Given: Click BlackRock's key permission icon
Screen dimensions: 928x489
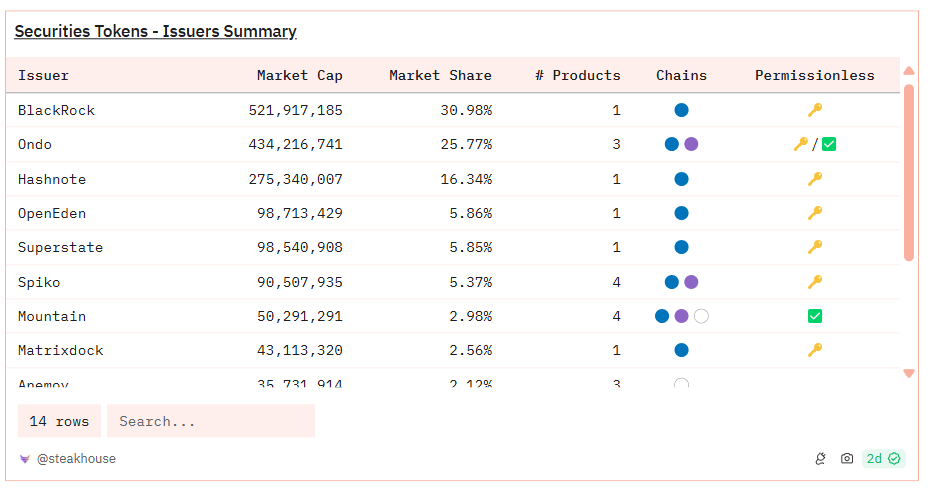Looking at the screenshot, I should click(x=815, y=110).
